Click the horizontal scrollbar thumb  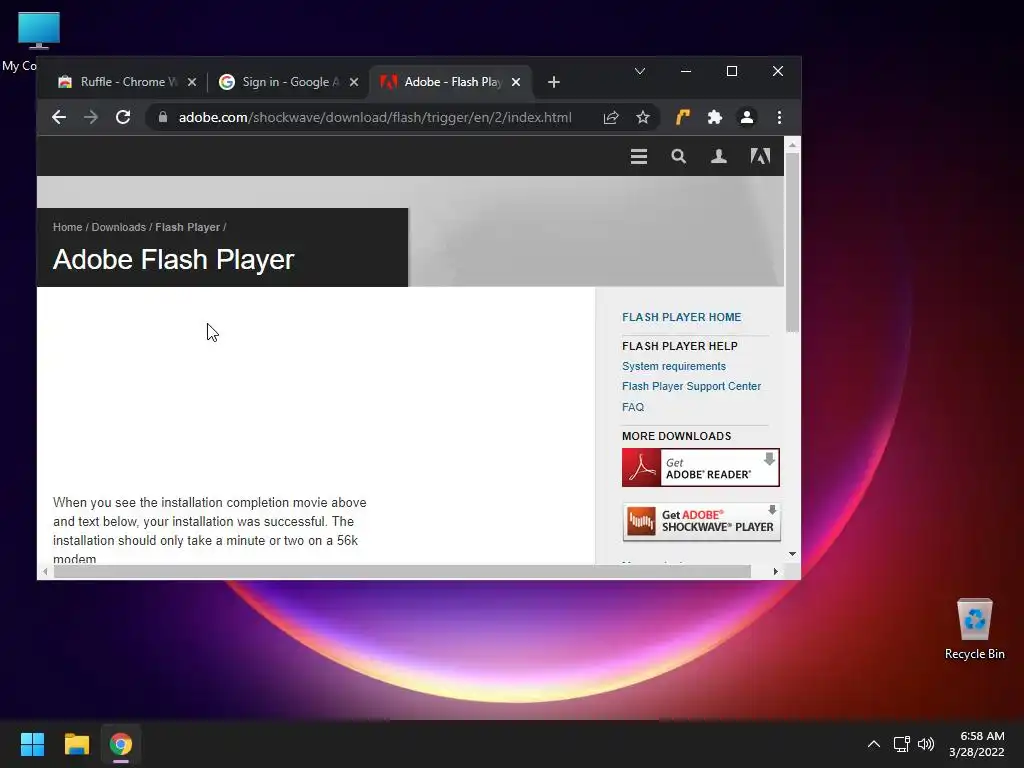tap(402, 572)
